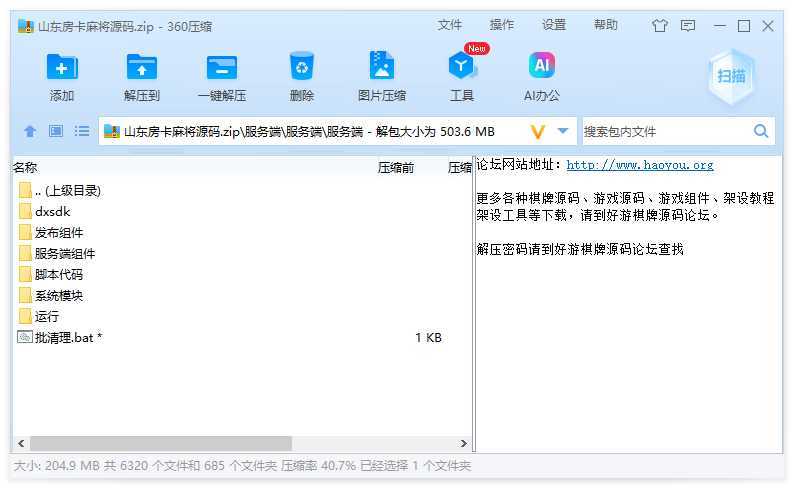Viewport: 794px width, 488px height.
Task: Minimize the 360压缩 window
Action: pos(720,26)
